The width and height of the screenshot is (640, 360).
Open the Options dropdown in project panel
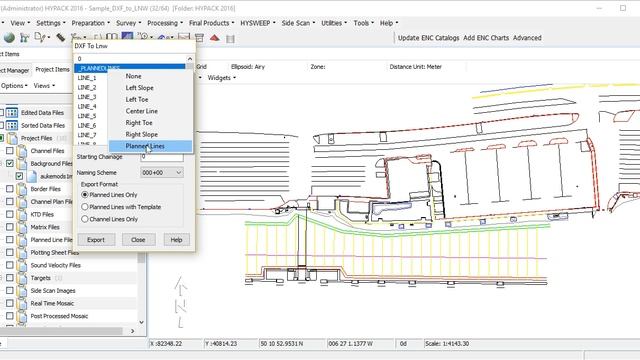(14, 86)
